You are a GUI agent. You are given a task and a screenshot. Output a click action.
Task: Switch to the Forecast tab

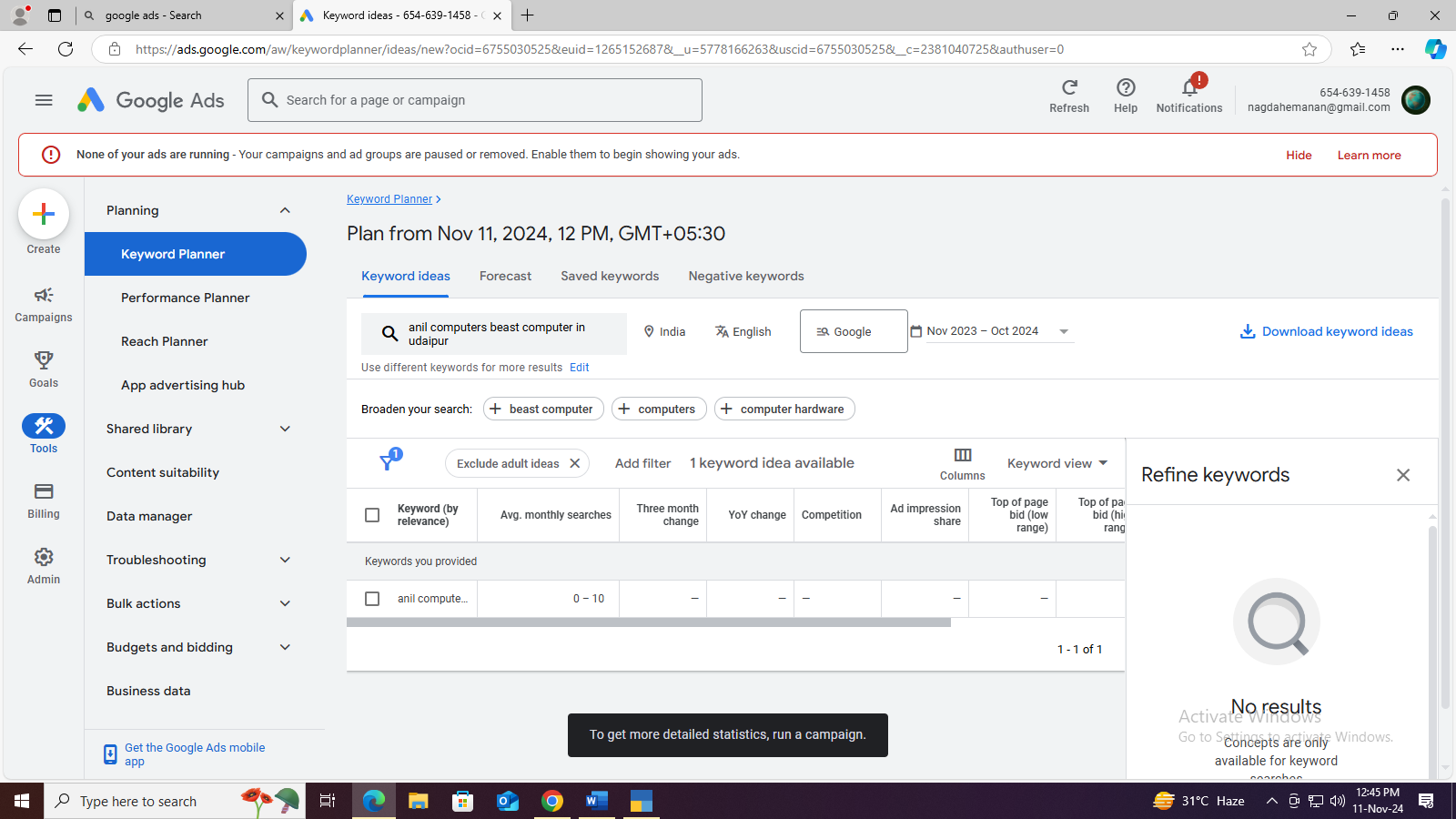(x=505, y=276)
